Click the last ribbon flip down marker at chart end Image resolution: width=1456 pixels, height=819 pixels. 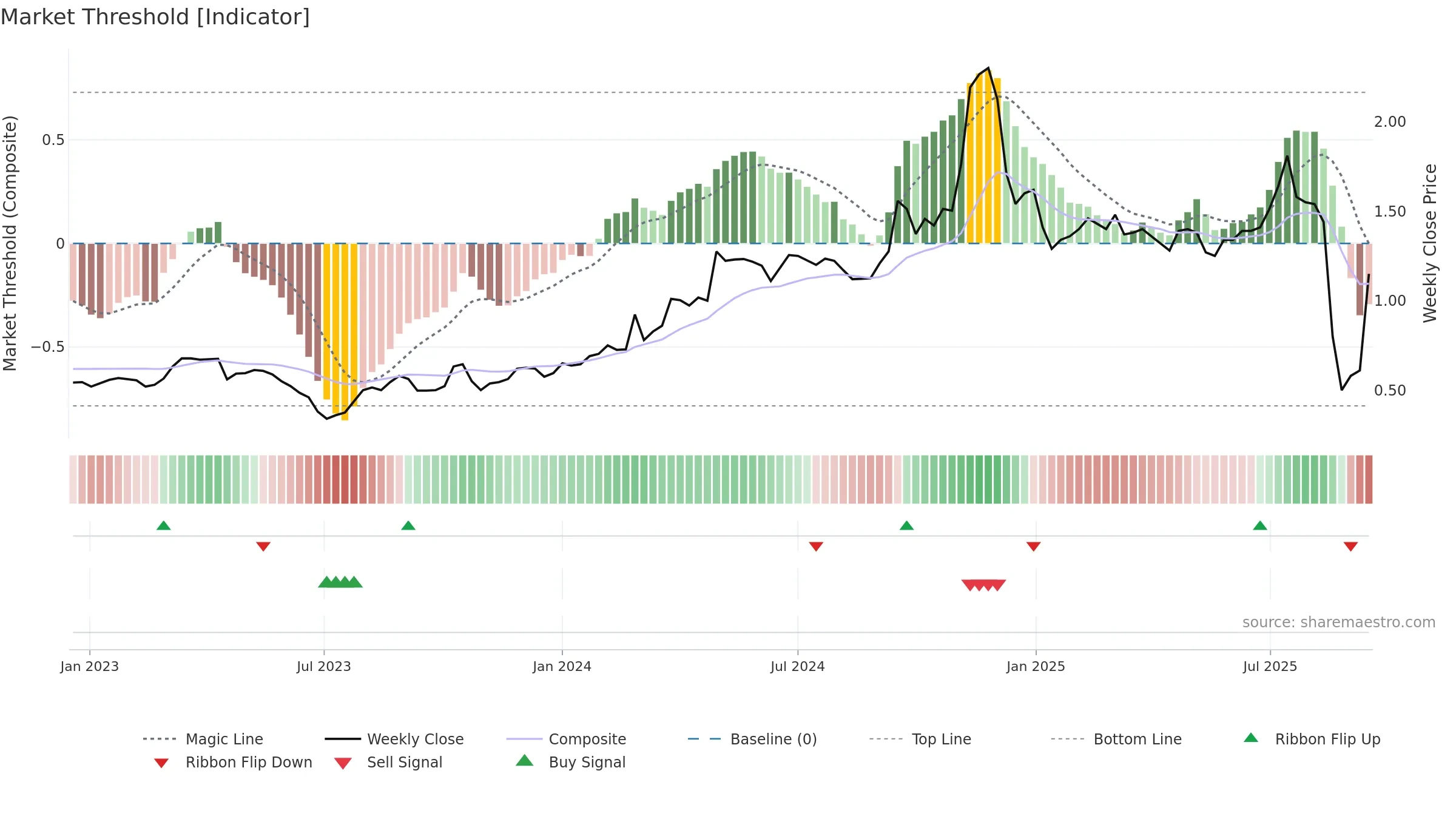pyautogui.click(x=1350, y=547)
